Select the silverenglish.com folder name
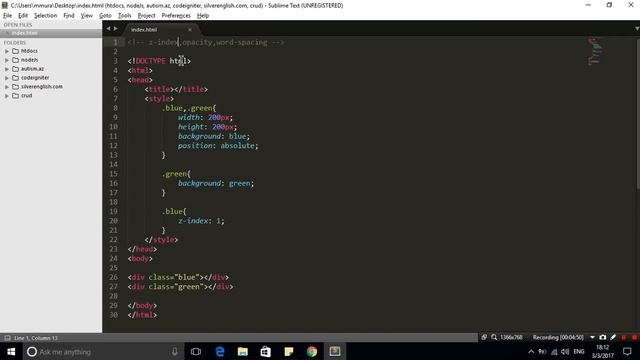This screenshot has height=360, width=640. 42,87
